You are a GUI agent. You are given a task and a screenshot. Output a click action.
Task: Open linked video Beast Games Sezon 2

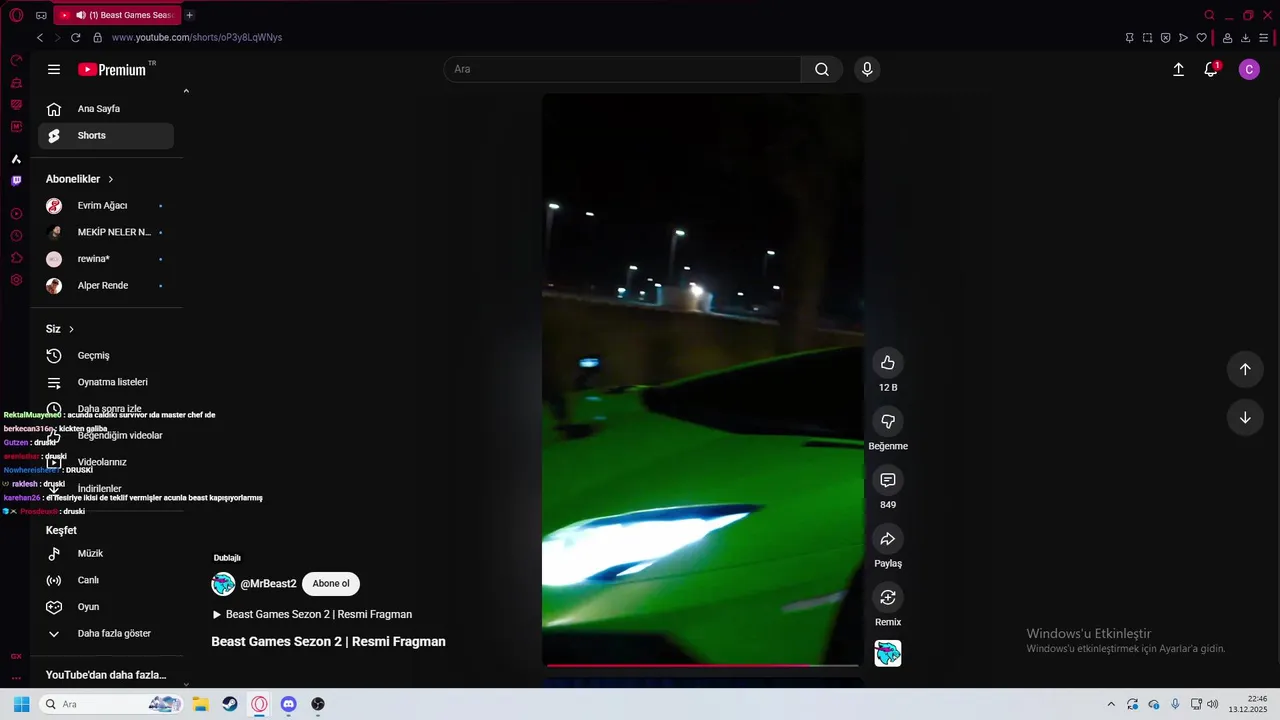pyautogui.click(x=312, y=615)
